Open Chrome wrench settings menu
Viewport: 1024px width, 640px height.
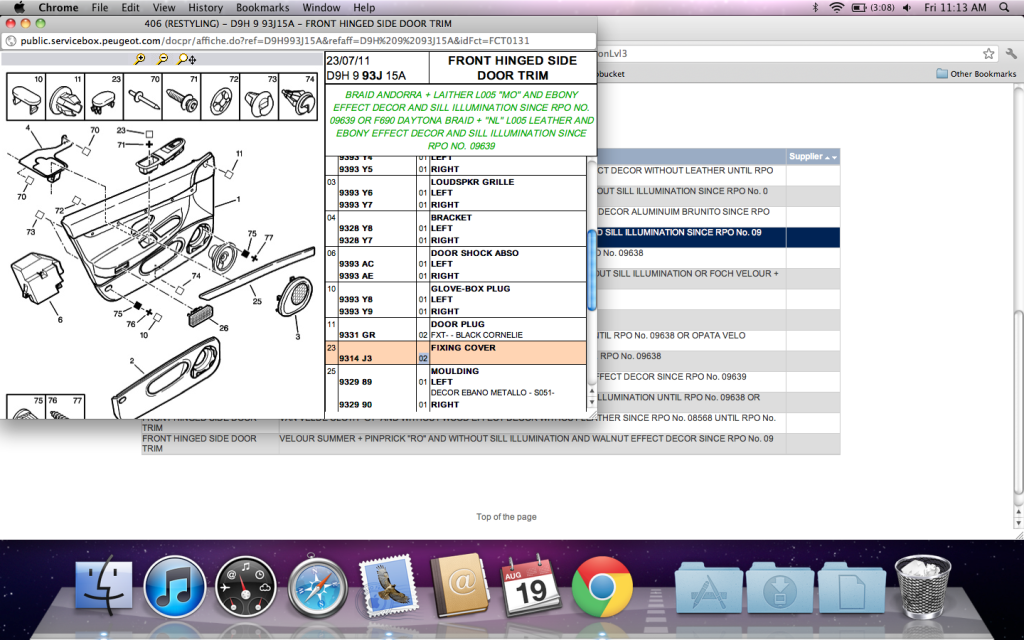[x=1011, y=54]
